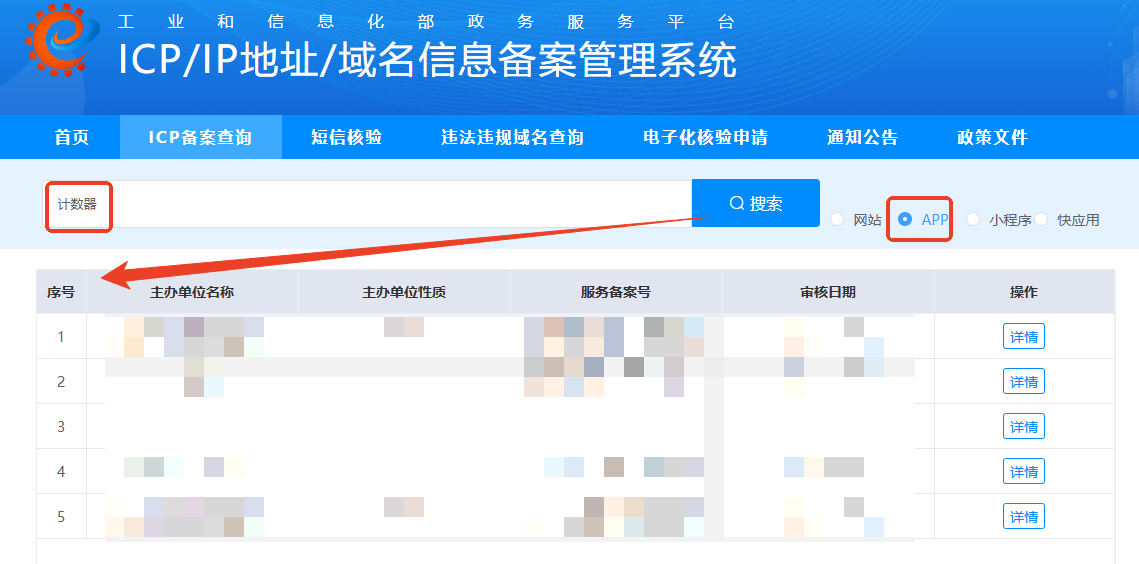Focus the search box containing 计数器
Image resolution: width=1139 pixels, height=564 pixels.
coord(367,204)
